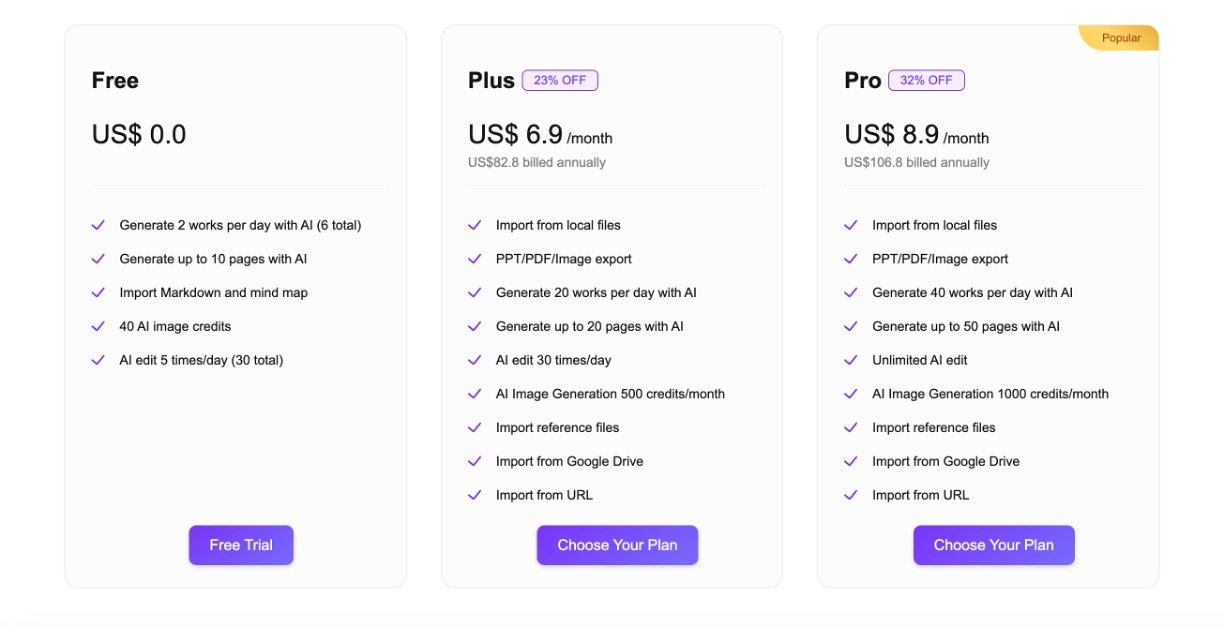This screenshot has width=1224, height=628.
Task: Choose the Plus plan button
Action: point(617,545)
